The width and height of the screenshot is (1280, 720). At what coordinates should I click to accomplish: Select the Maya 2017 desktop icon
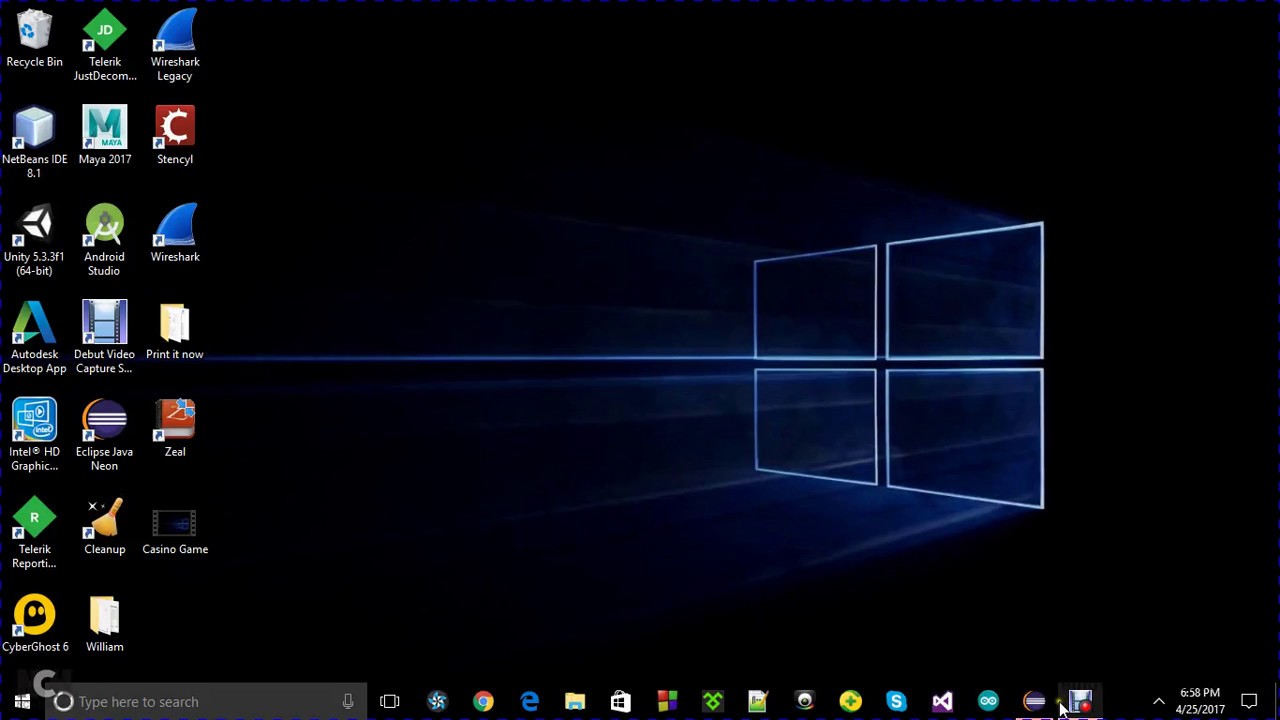click(105, 136)
